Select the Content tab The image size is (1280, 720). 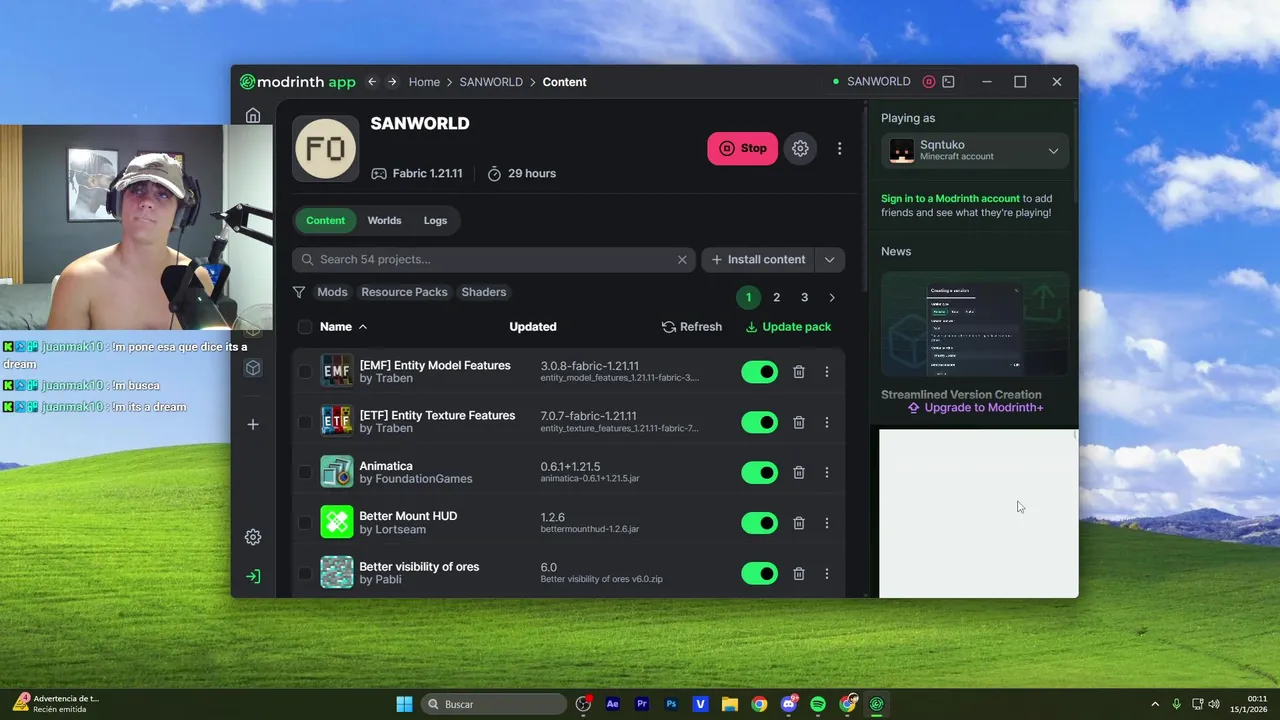click(325, 221)
